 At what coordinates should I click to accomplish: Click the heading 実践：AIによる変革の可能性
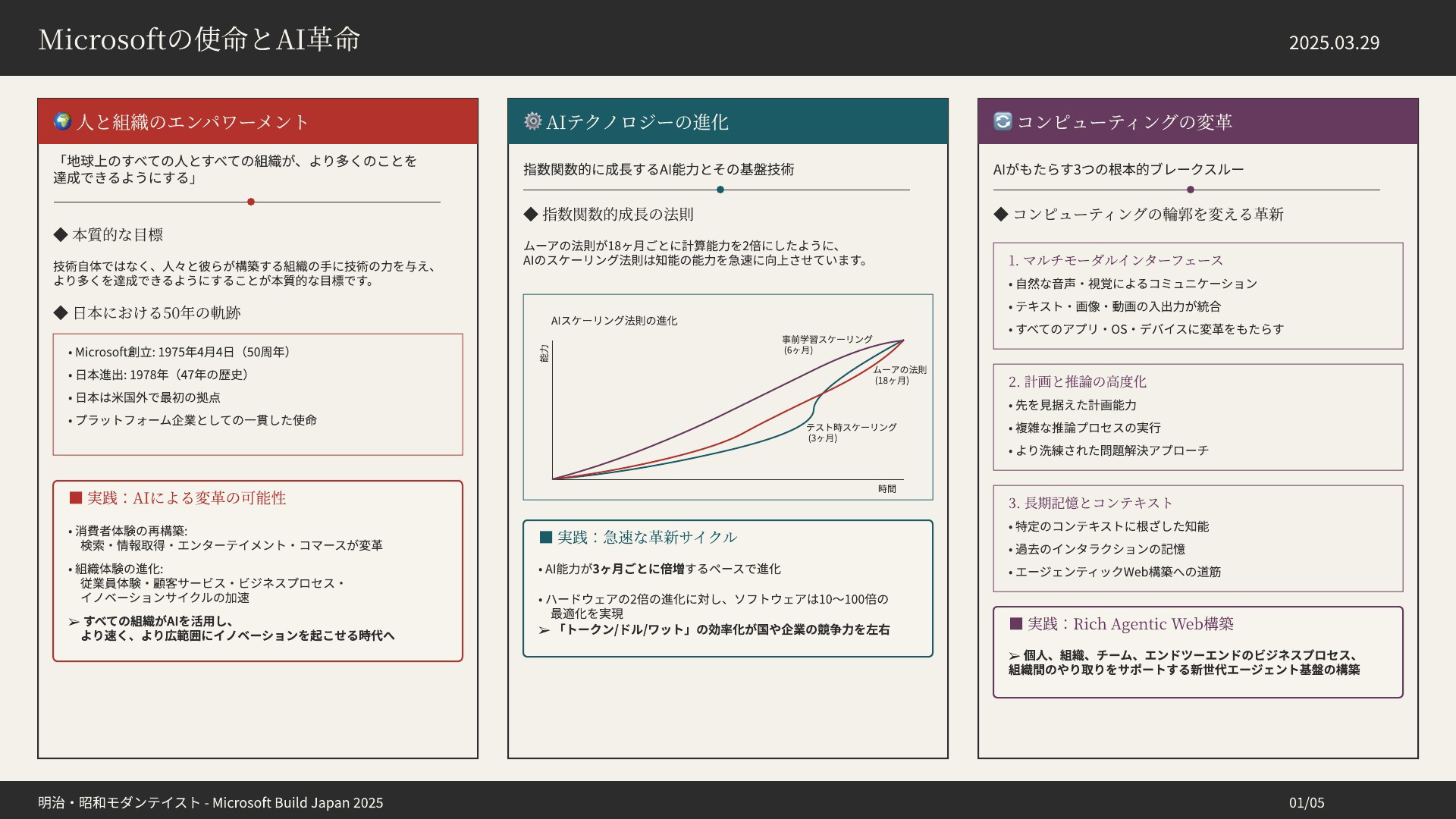pyautogui.click(x=177, y=498)
